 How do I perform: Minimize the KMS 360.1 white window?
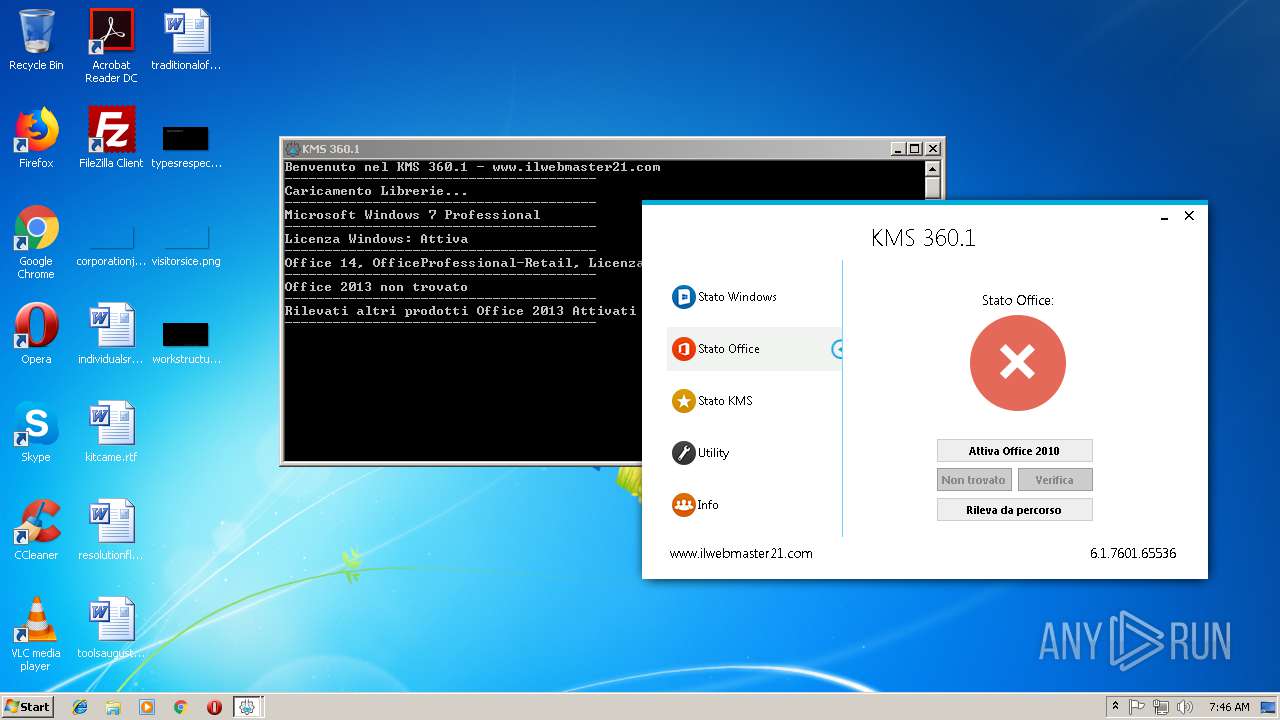click(x=1165, y=216)
